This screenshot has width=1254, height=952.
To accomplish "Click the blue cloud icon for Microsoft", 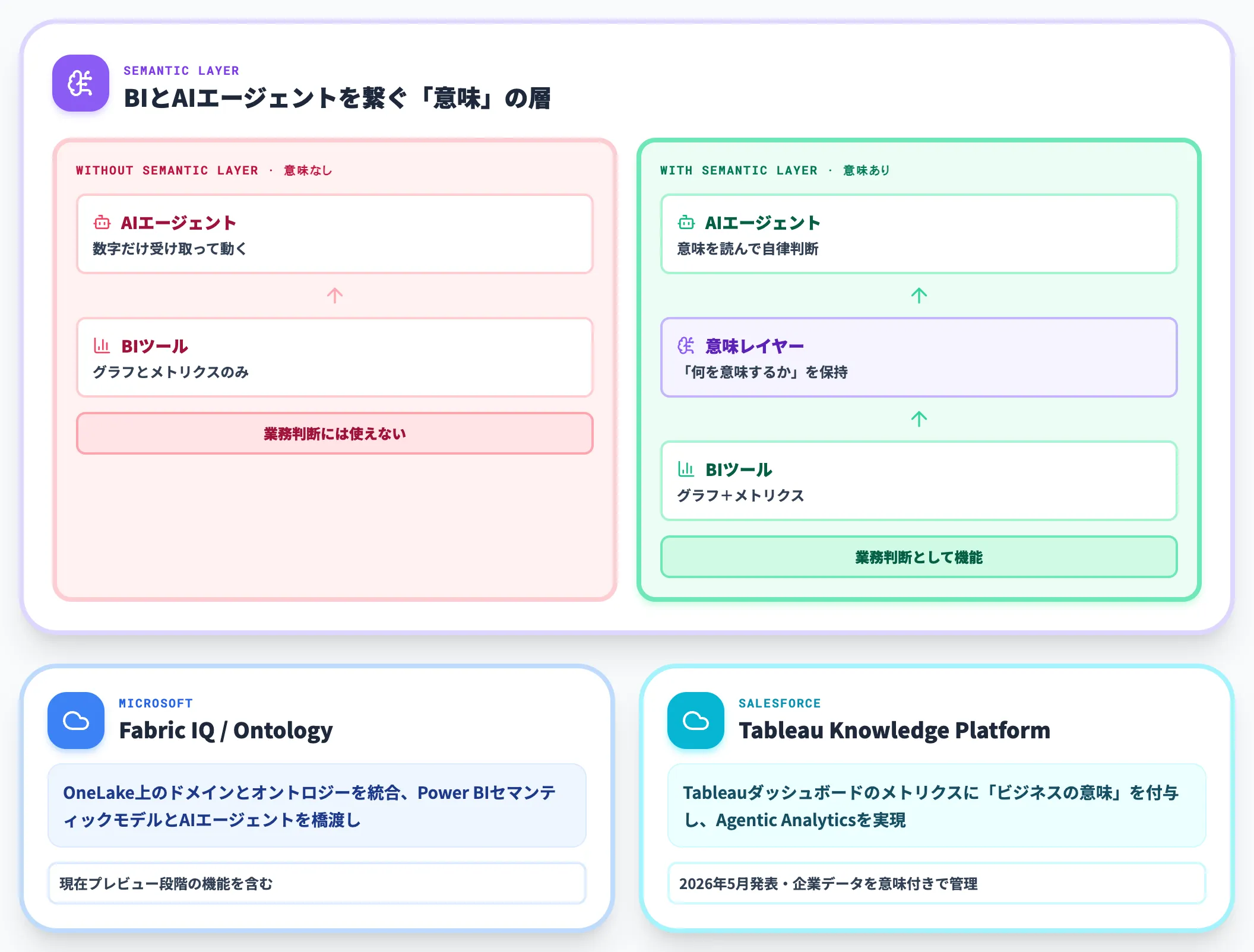I will pyautogui.click(x=76, y=721).
